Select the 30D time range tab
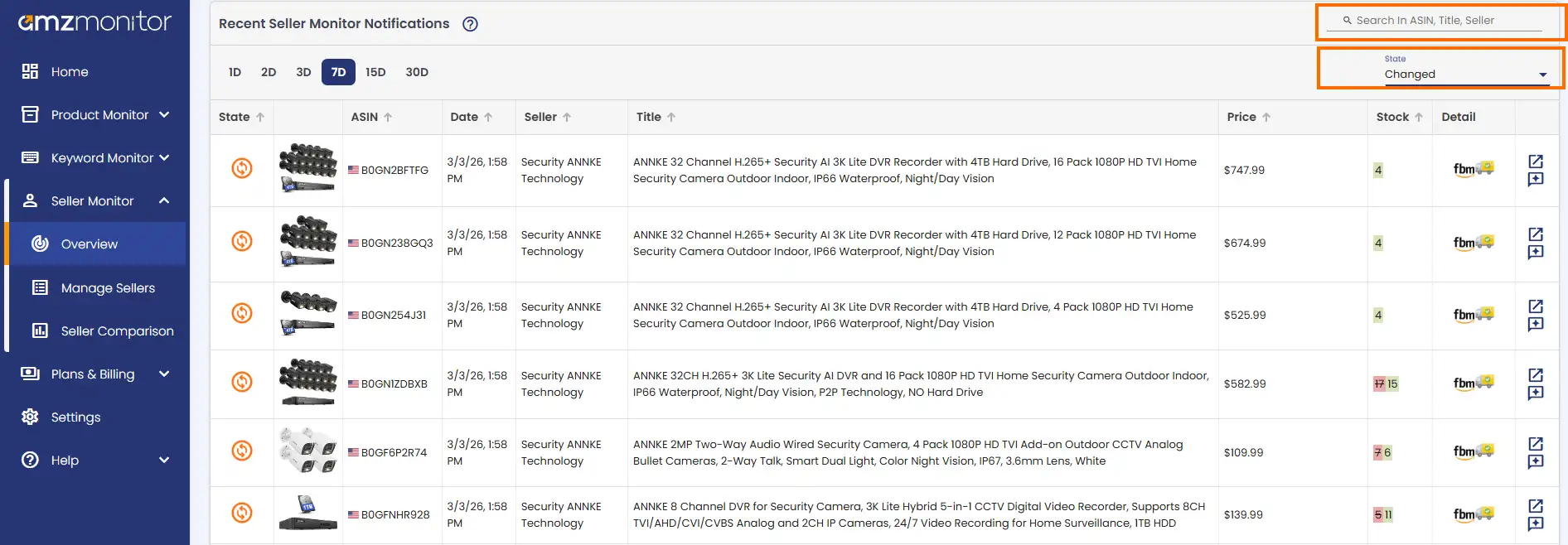Image resolution: width=1568 pixels, height=545 pixels. 417,72
